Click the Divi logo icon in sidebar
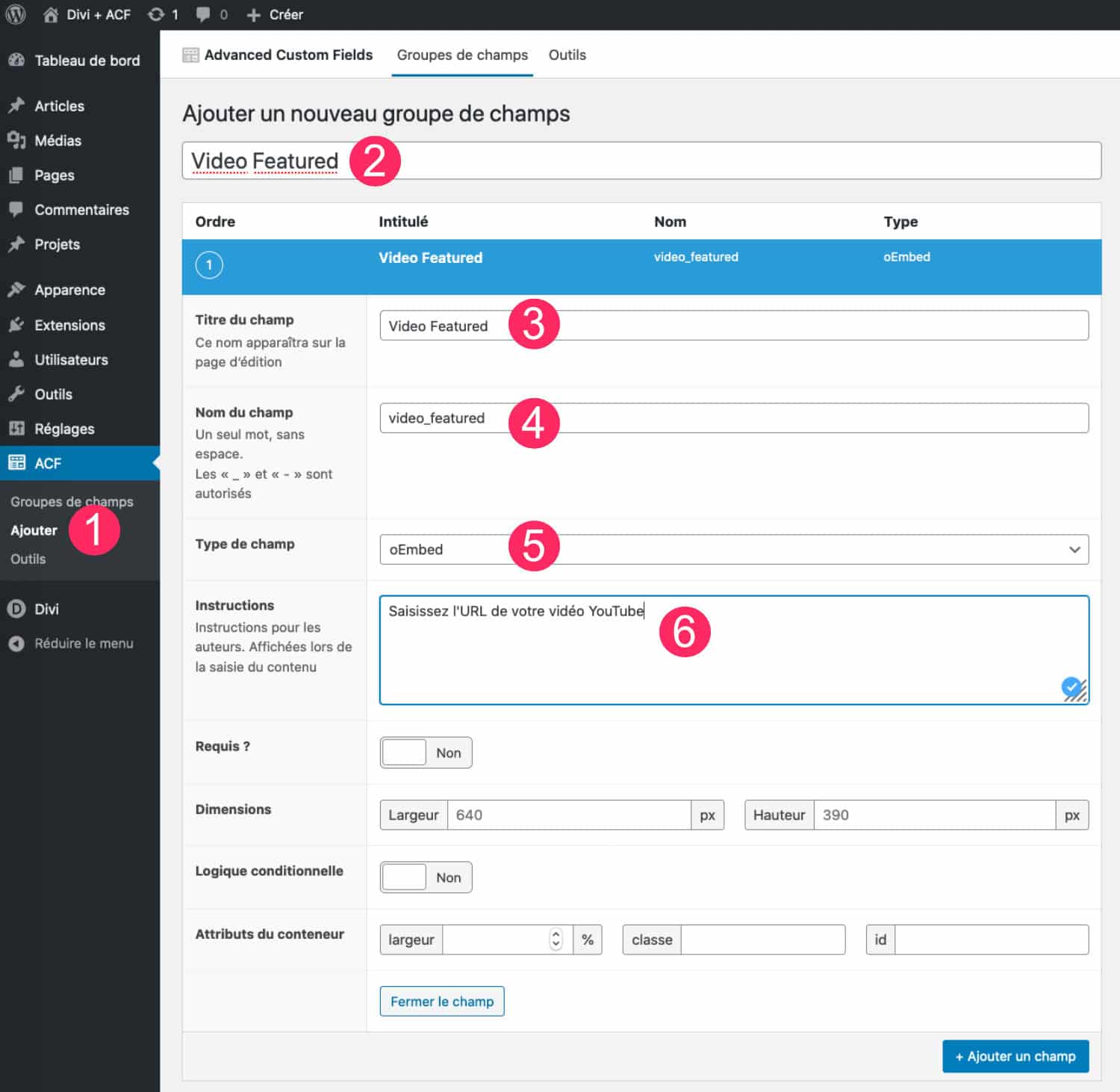Screen dimensions: 1120x1092 coord(16,609)
